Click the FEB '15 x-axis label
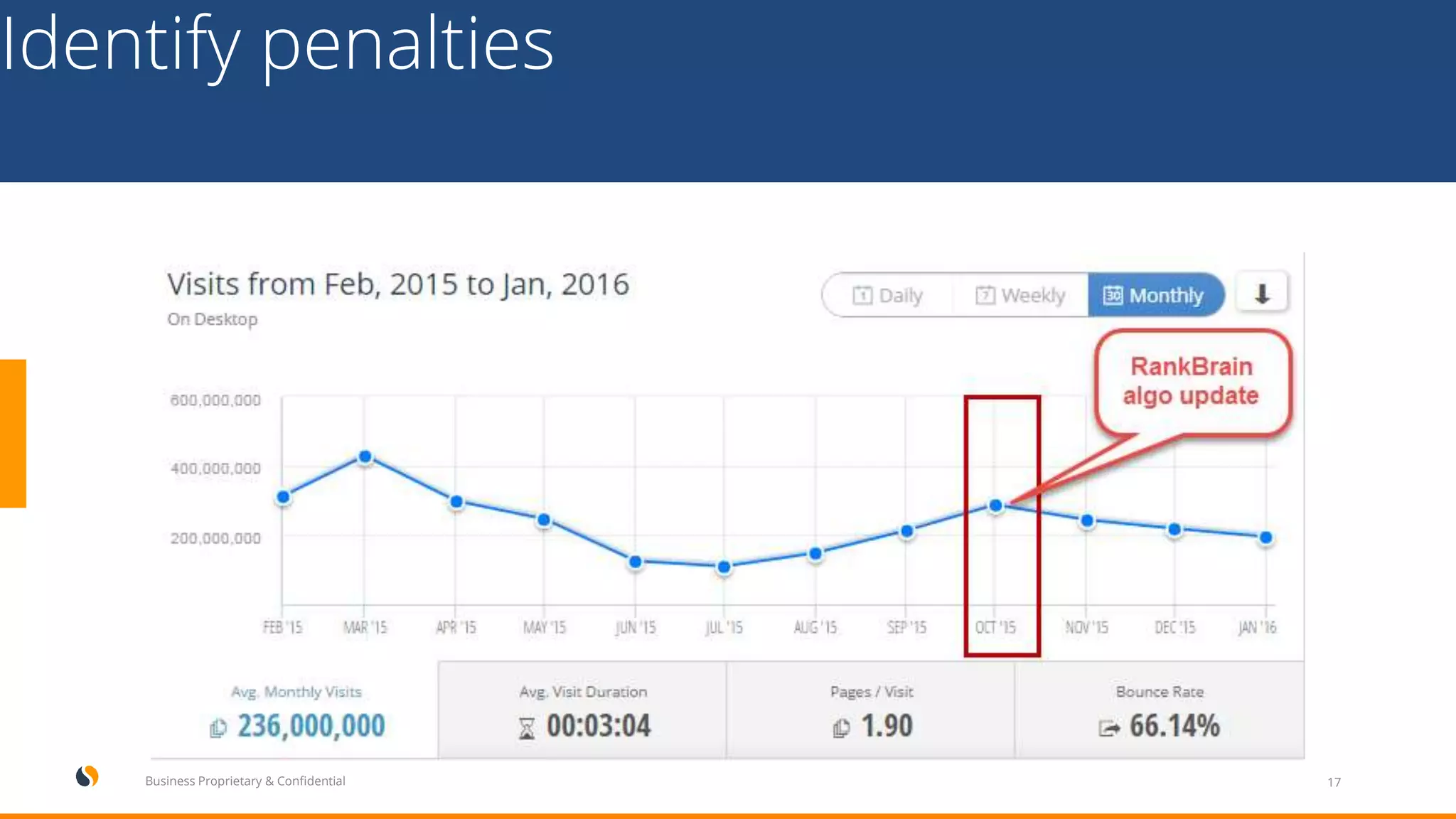Image resolution: width=1456 pixels, height=819 pixels. [282, 627]
